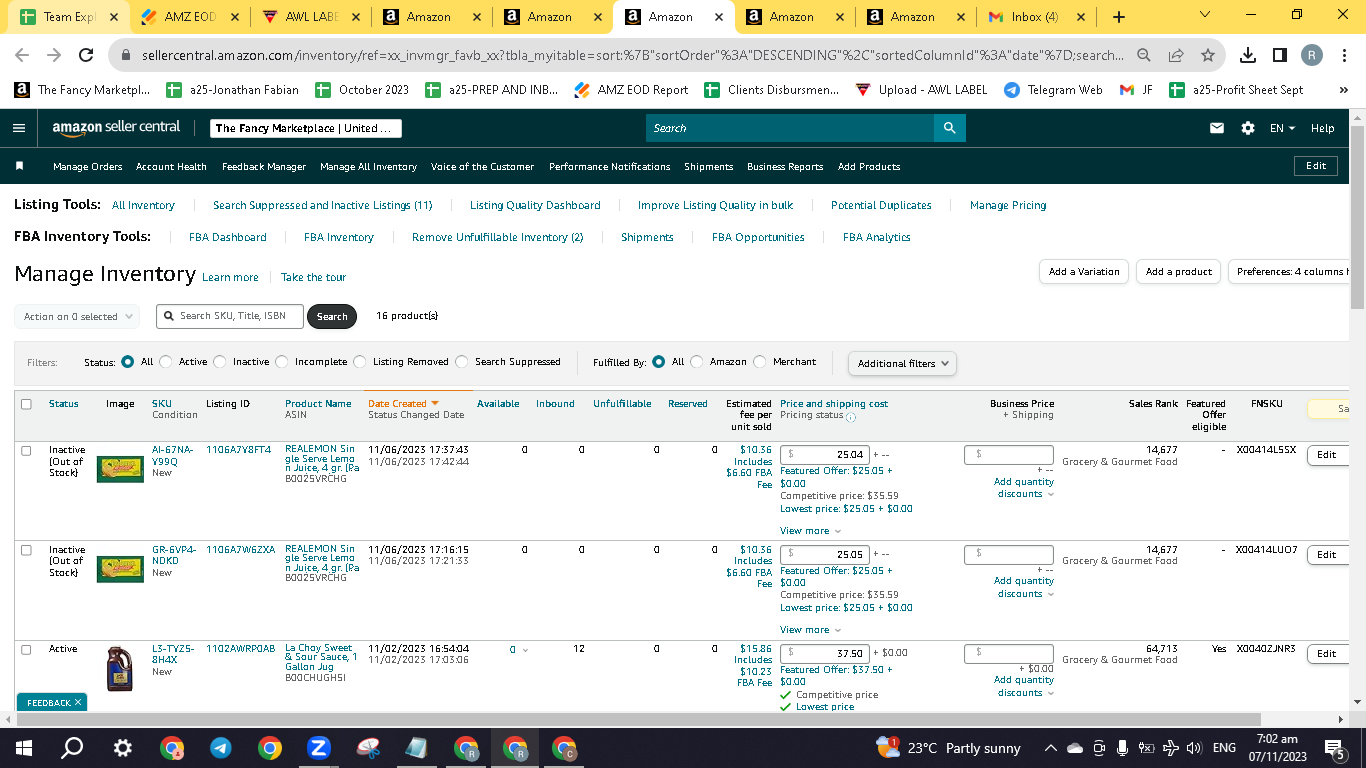
Task: Open Feedback Manager in the navigation bar
Action: point(264,167)
